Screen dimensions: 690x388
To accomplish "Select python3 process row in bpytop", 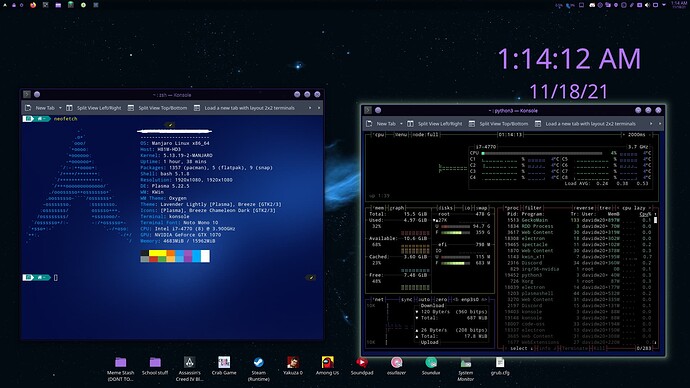I will [579, 275].
